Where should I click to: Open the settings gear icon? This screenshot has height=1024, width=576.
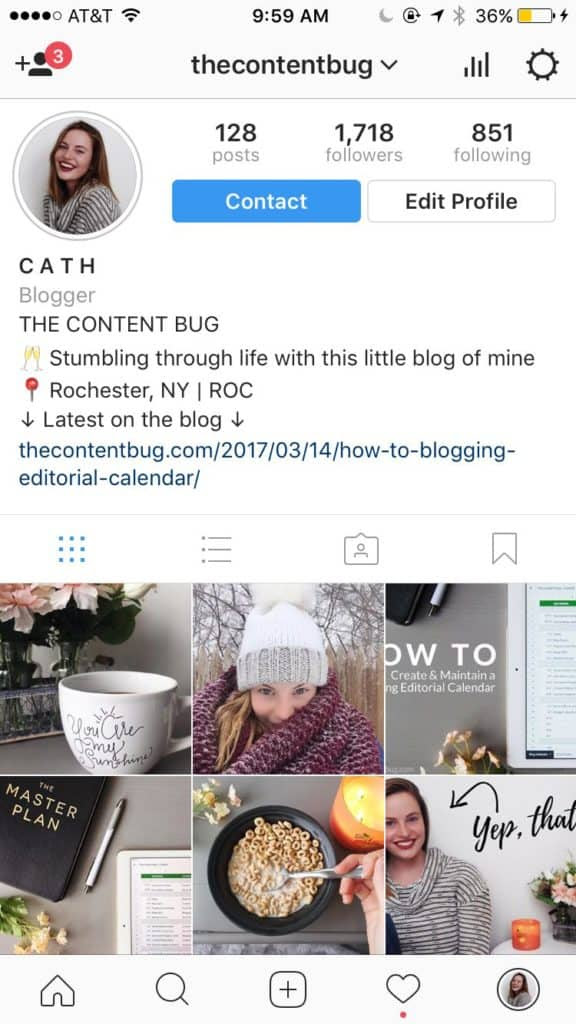(x=542, y=65)
